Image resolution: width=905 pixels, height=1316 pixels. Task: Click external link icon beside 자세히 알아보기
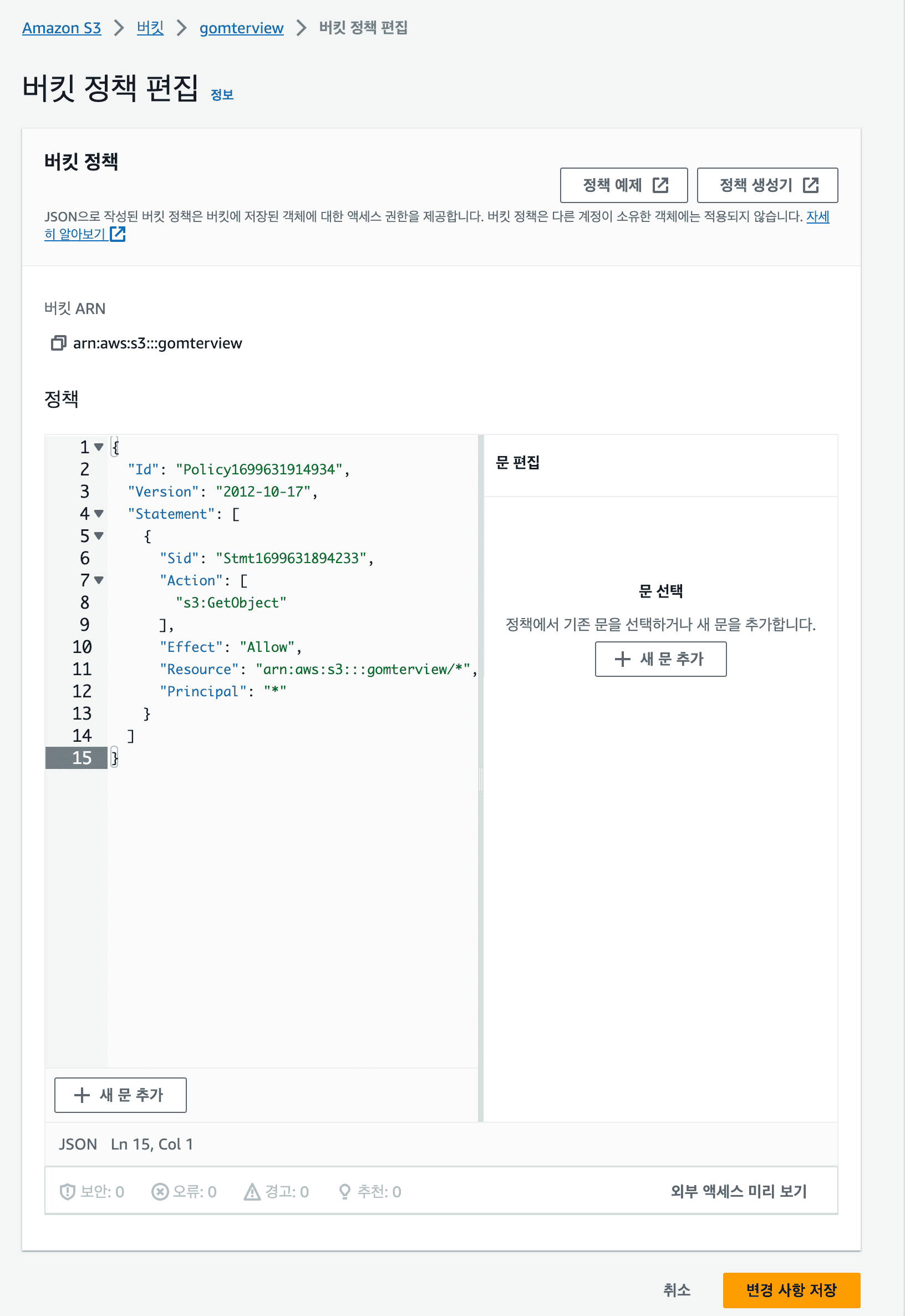coord(118,234)
